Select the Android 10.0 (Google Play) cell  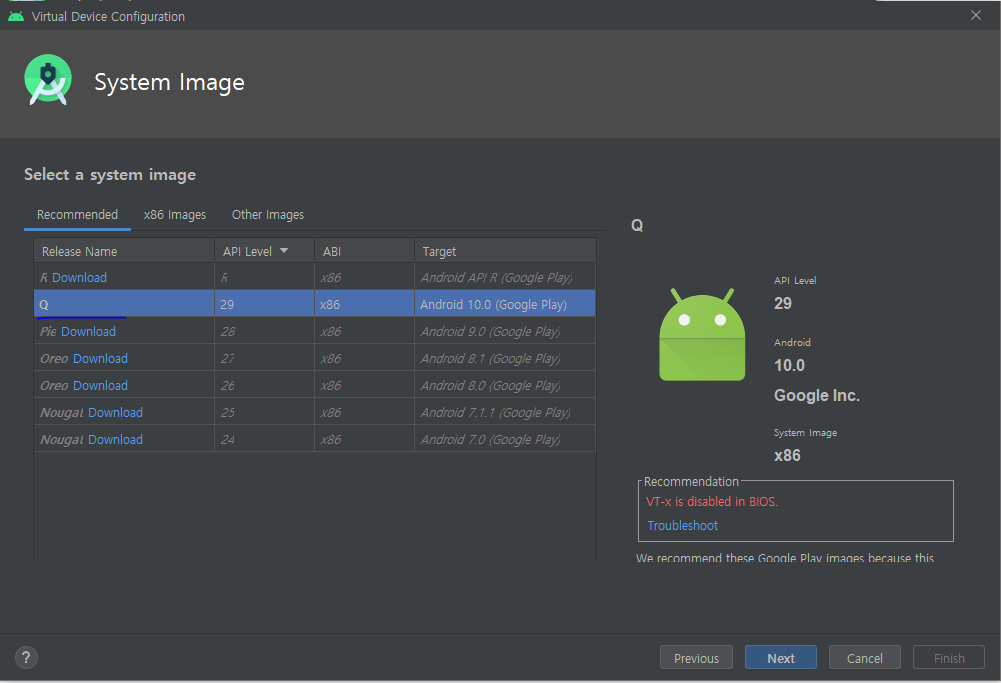point(505,304)
